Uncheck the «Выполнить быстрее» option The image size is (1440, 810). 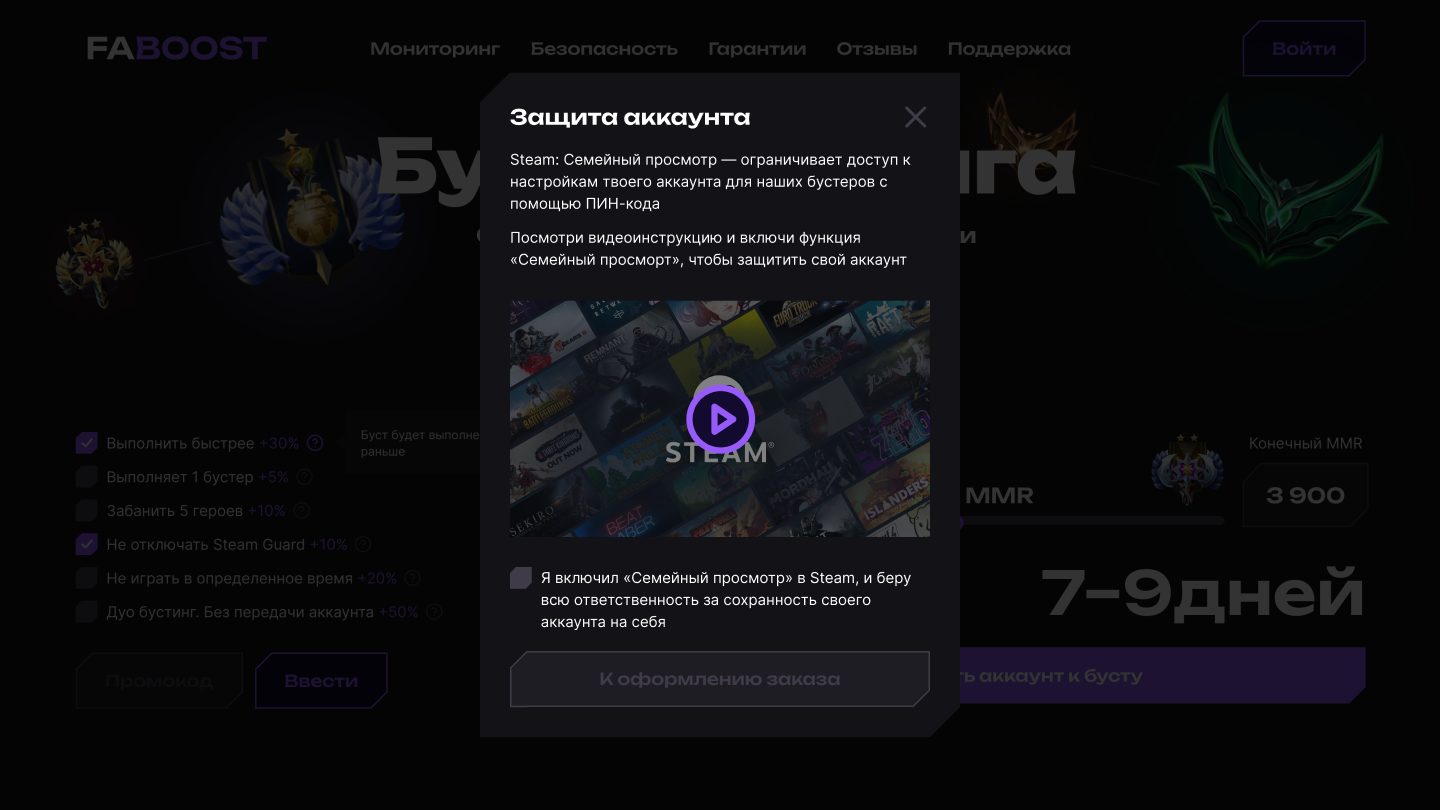click(x=87, y=443)
